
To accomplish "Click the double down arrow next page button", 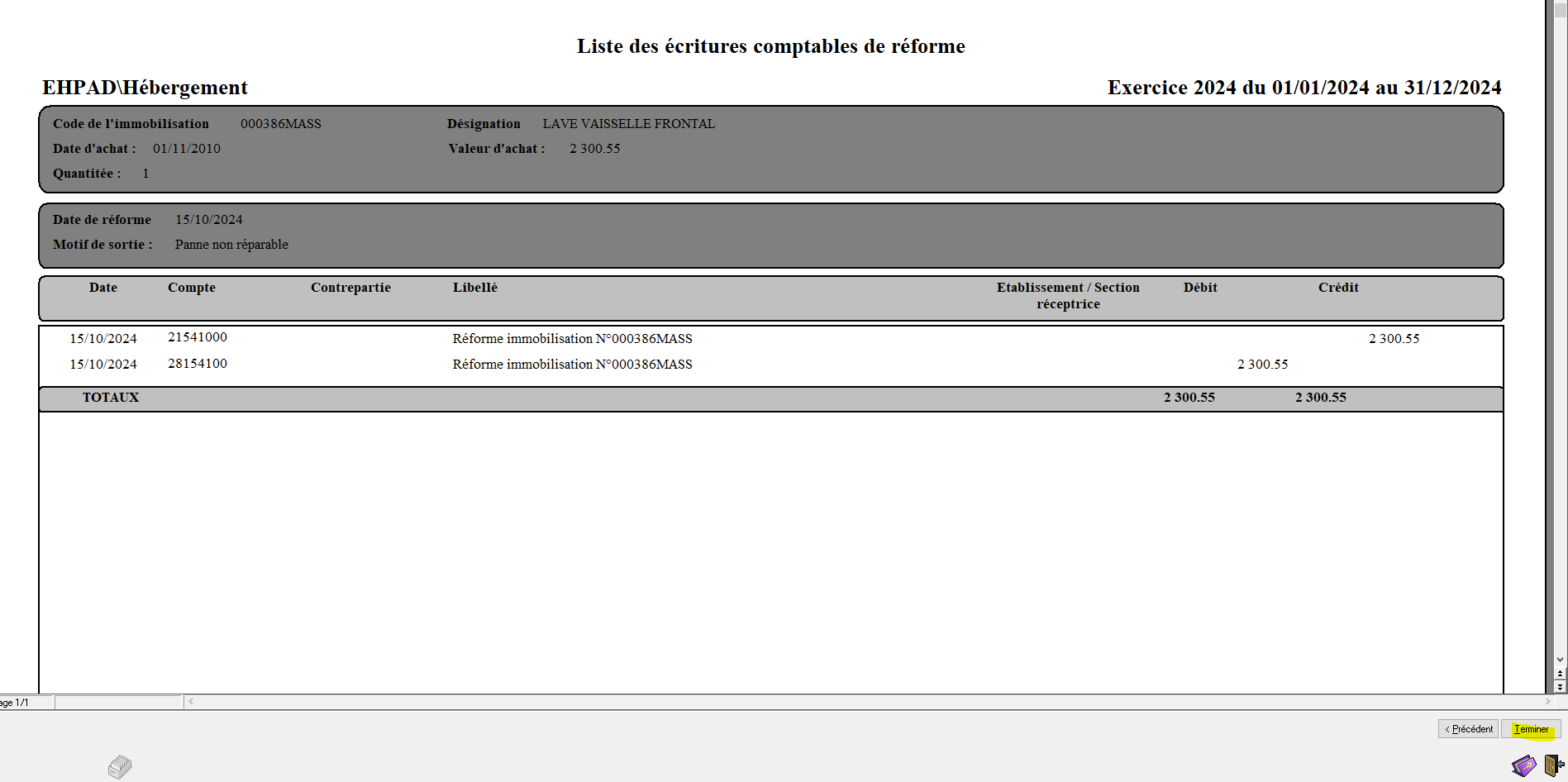I will pyautogui.click(x=1560, y=687).
